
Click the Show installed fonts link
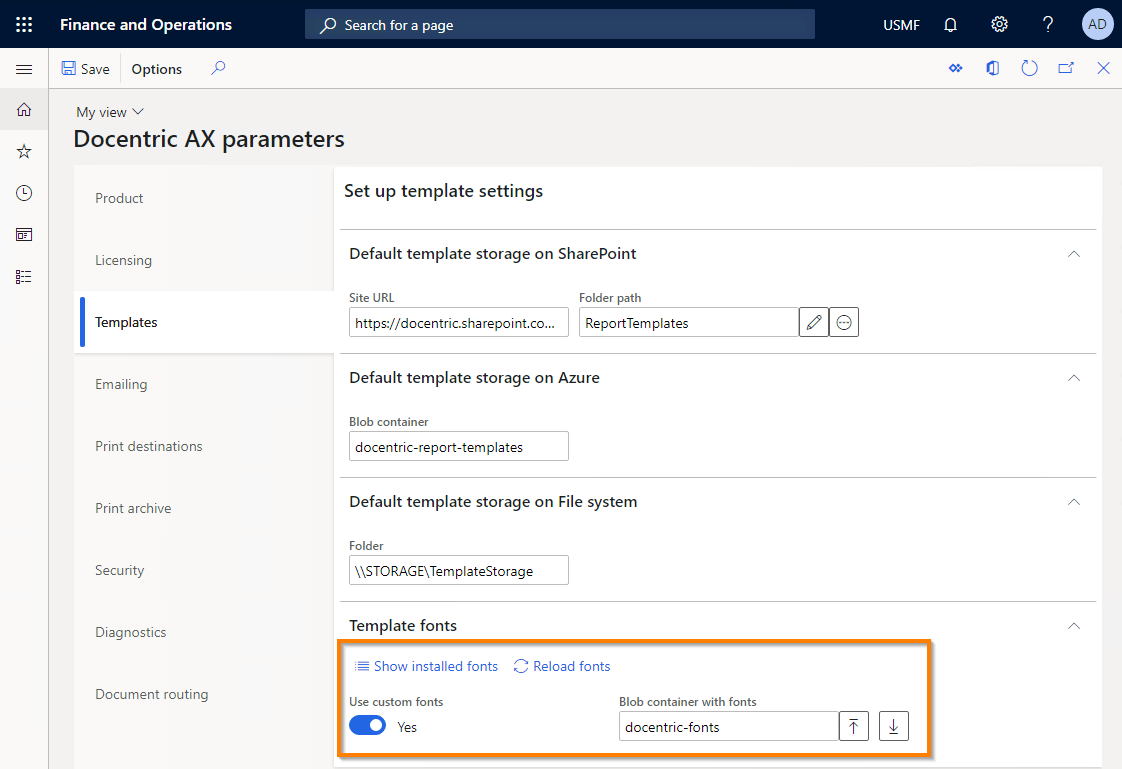tap(436, 667)
